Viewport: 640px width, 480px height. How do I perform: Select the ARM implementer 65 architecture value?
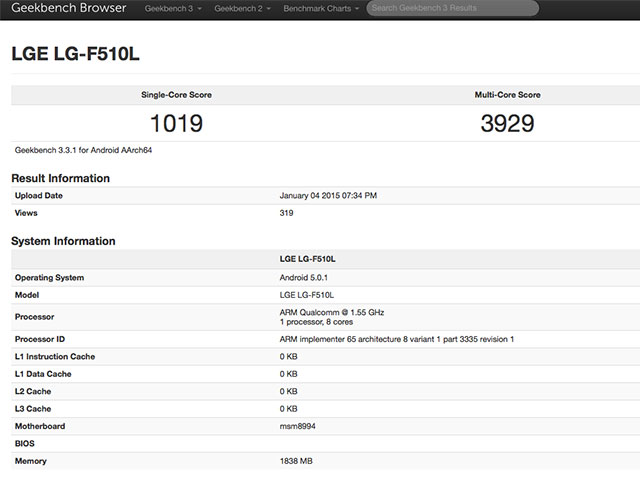397,339
